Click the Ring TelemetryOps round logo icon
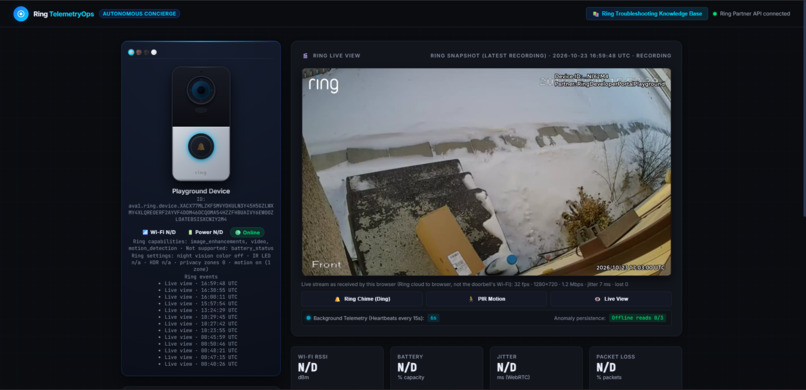806x390 pixels. pyautogui.click(x=21, y=14)
